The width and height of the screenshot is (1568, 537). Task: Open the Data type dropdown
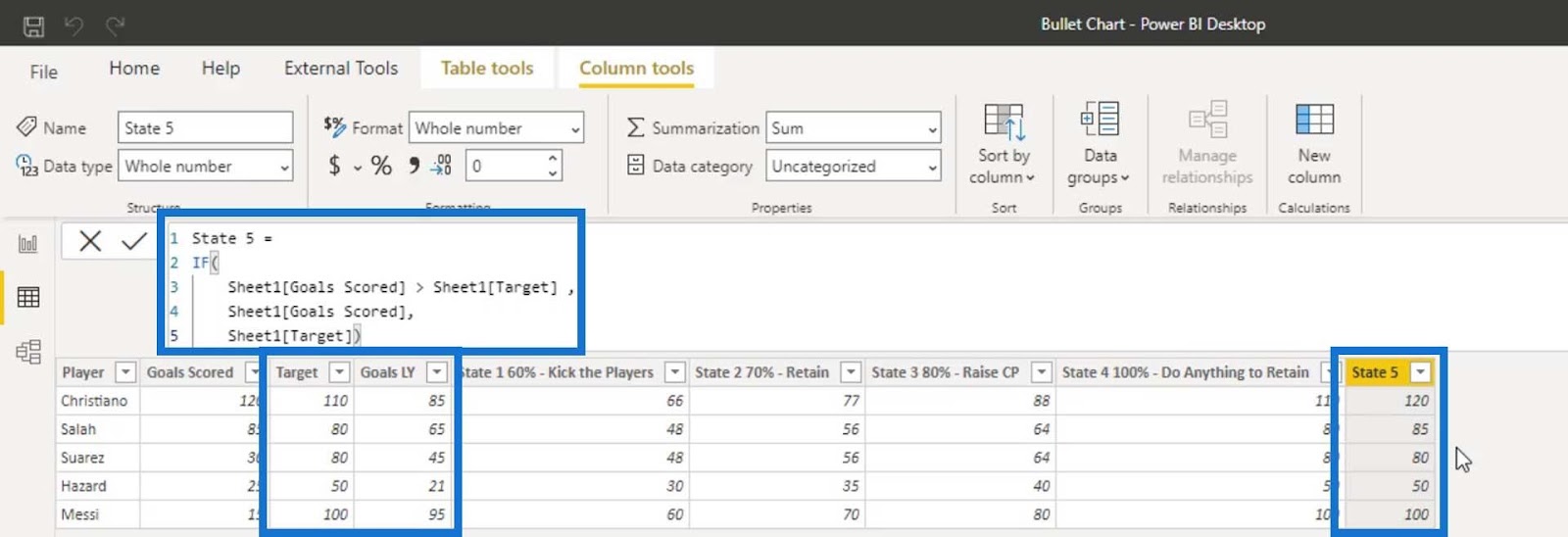coord(205,166)
